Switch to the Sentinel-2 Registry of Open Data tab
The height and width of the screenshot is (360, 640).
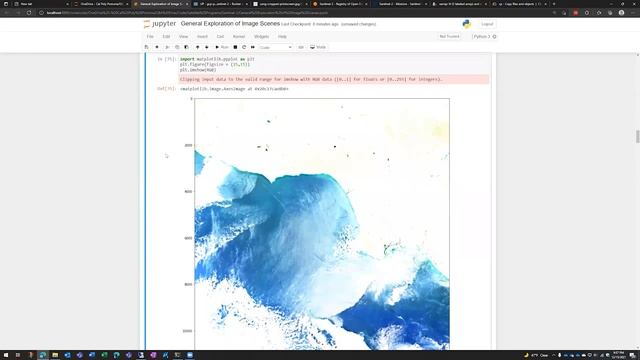(340, 4)
